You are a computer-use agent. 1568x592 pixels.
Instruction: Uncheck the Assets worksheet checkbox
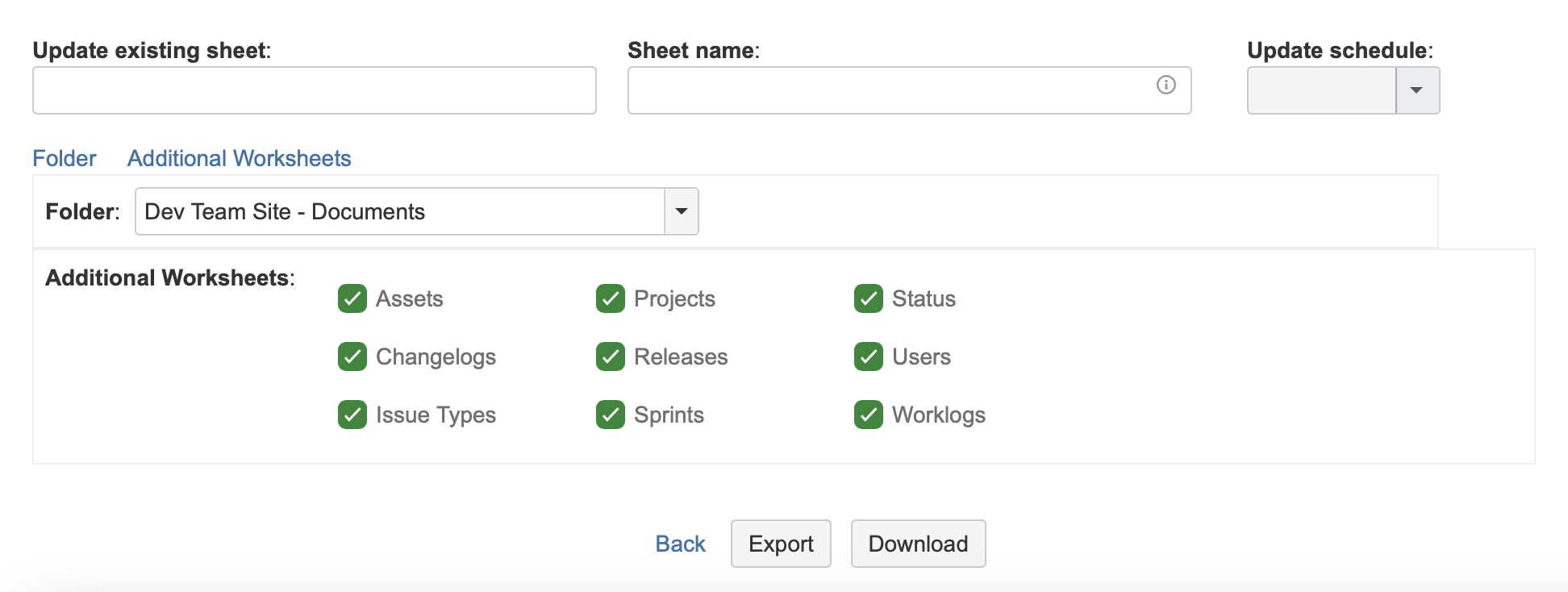pyautogui.click(x=352, y=298)
